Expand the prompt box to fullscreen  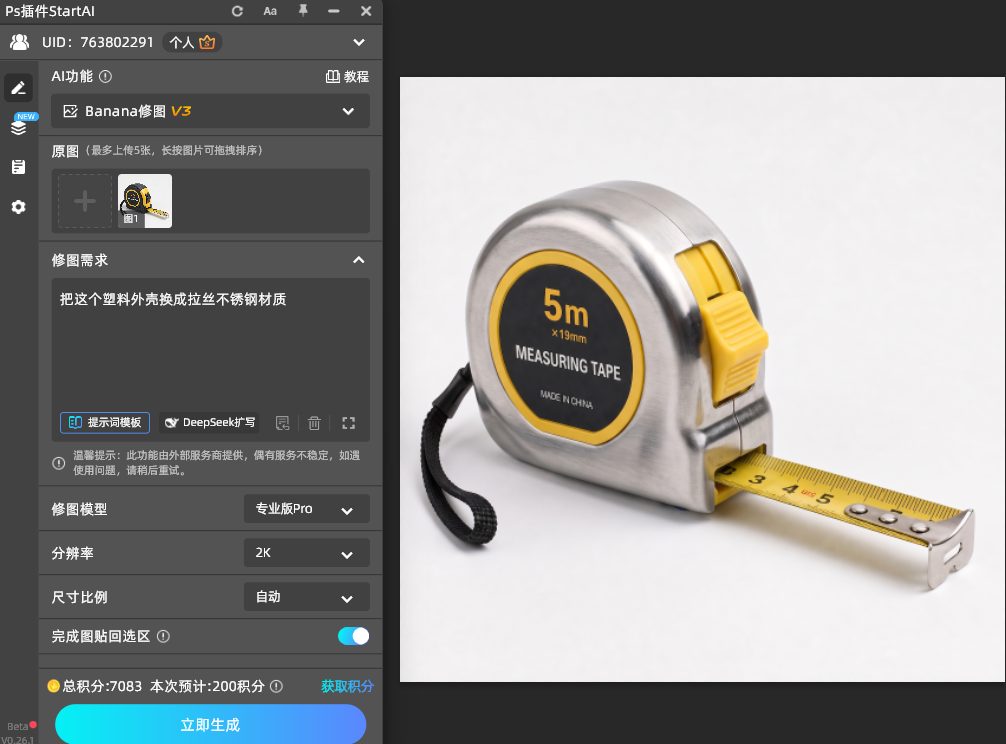(348, 423)
